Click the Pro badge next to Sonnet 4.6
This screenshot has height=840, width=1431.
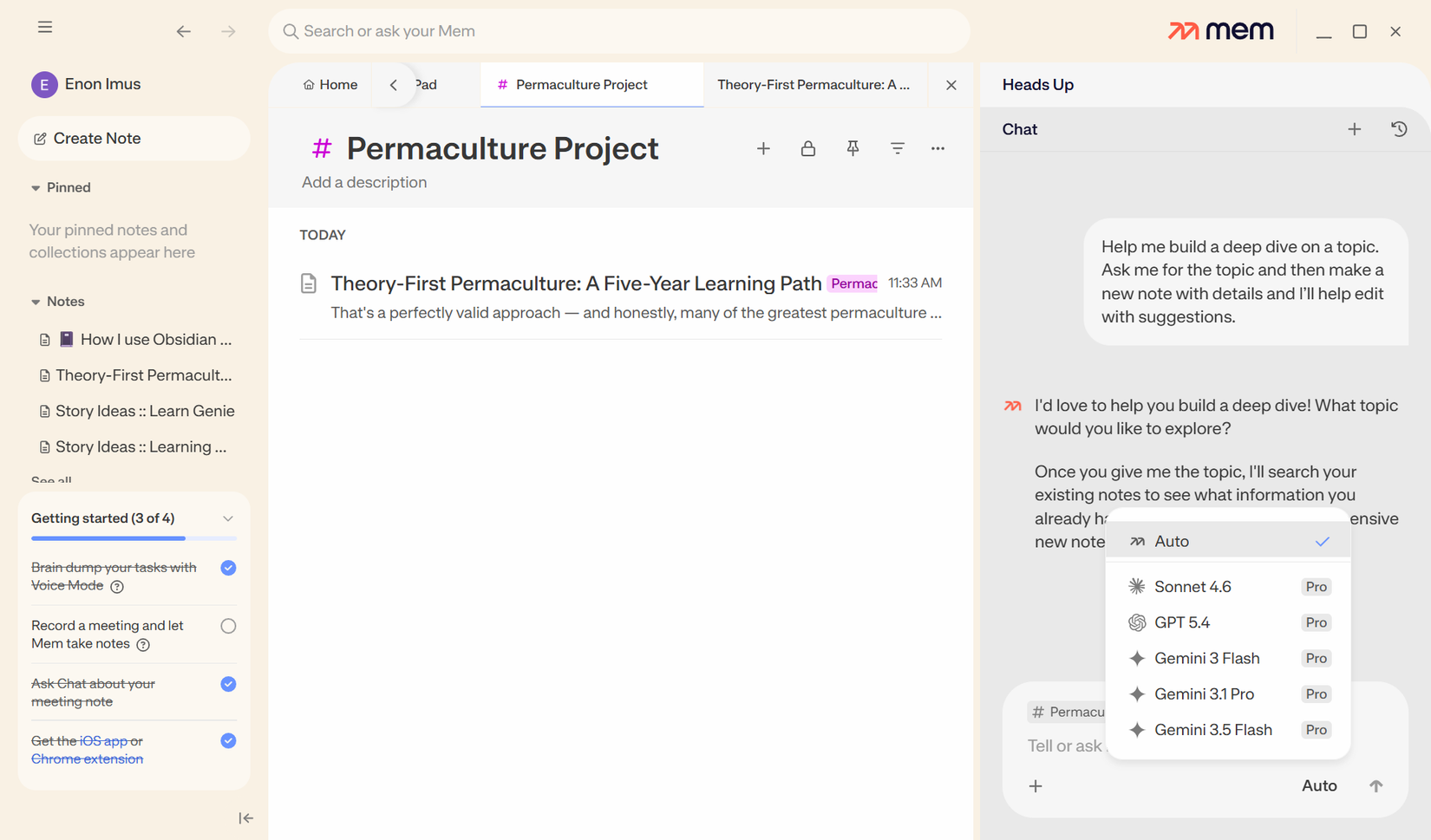[1317, 587]
